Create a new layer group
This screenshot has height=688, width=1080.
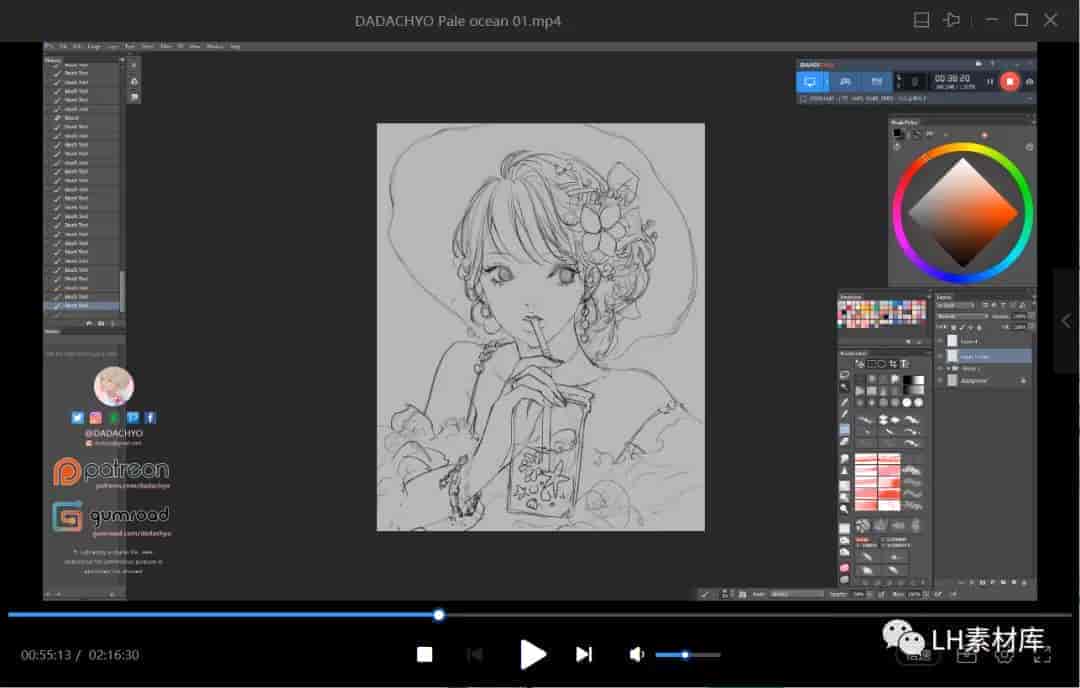pyautogui.click(x=1003, y=583)
